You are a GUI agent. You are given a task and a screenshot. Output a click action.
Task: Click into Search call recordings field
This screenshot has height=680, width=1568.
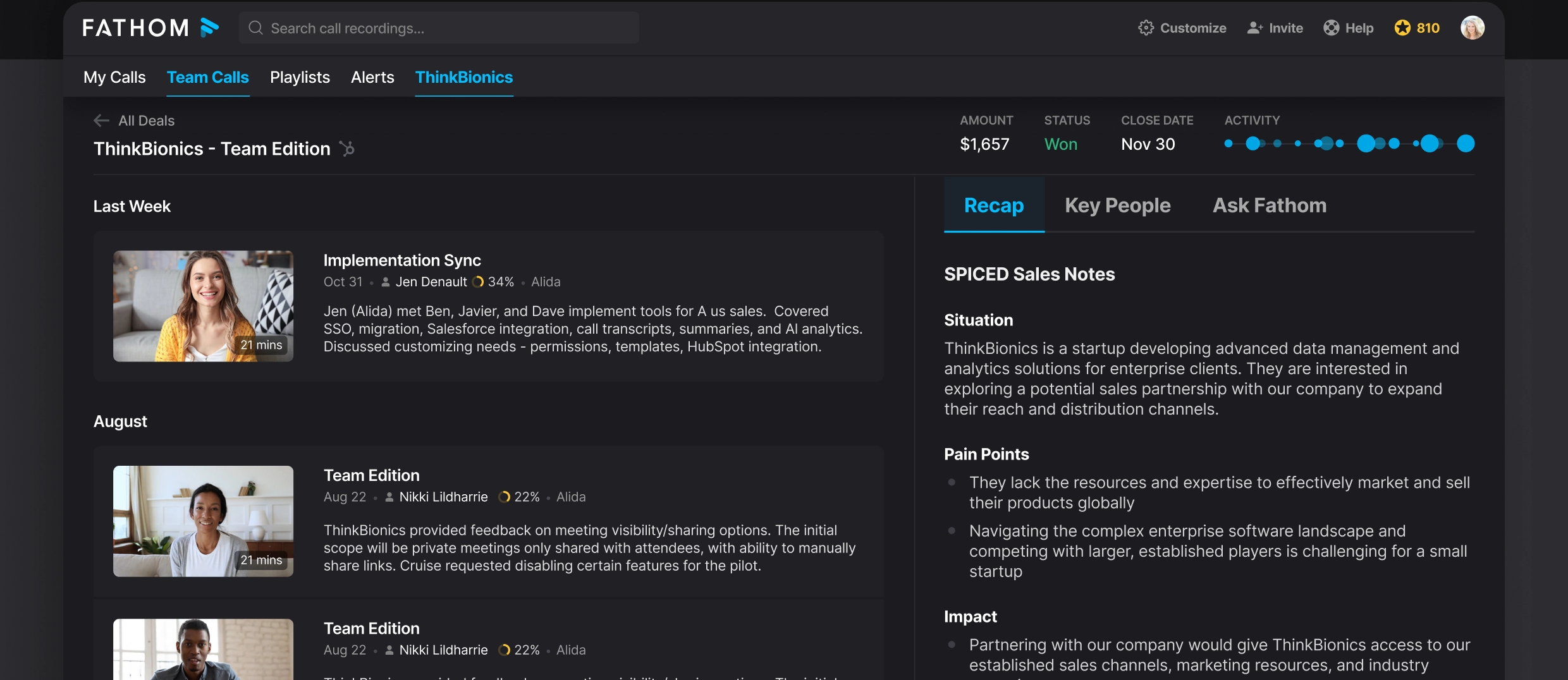pyautogui.click(x=439, y=28)
